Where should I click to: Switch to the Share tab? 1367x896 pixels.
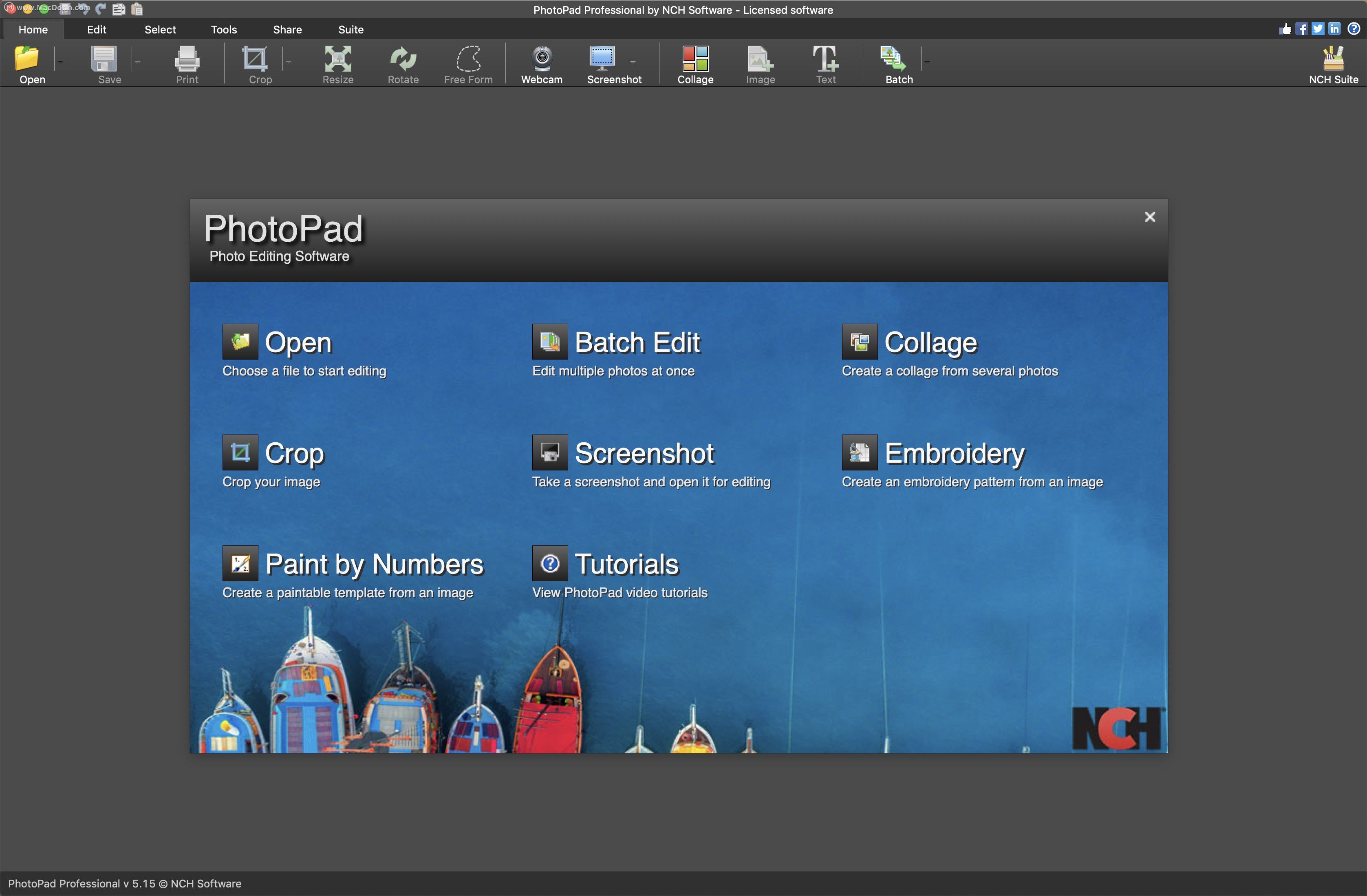[x=287, y=29]
